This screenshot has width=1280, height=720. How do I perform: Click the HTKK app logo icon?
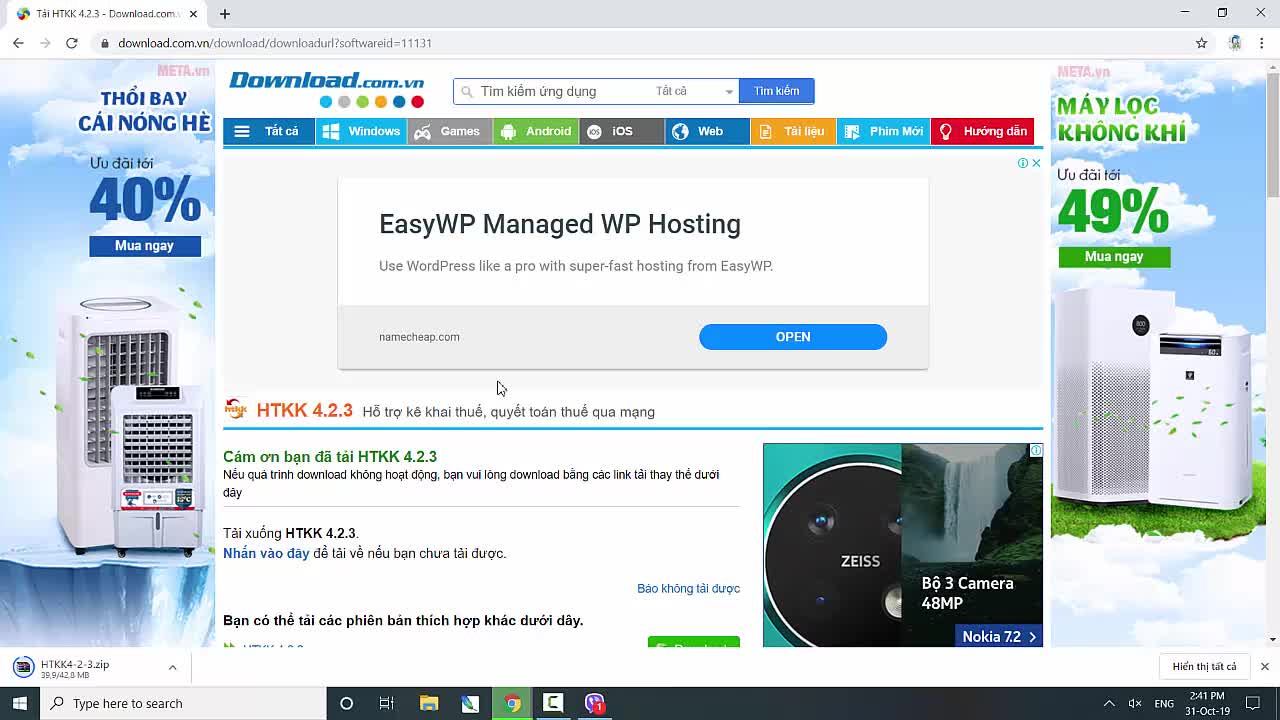(x=236, y=408)
